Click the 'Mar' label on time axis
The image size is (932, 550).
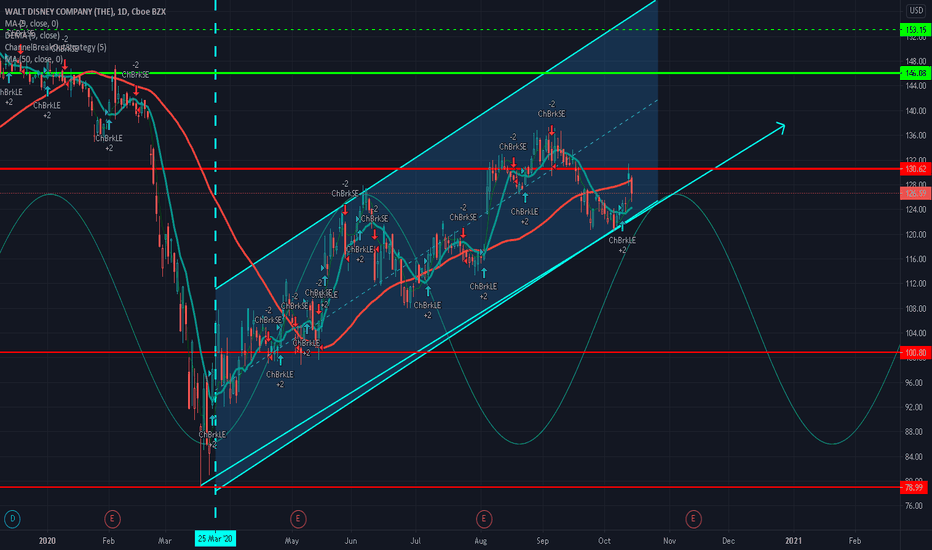(165, 540)
